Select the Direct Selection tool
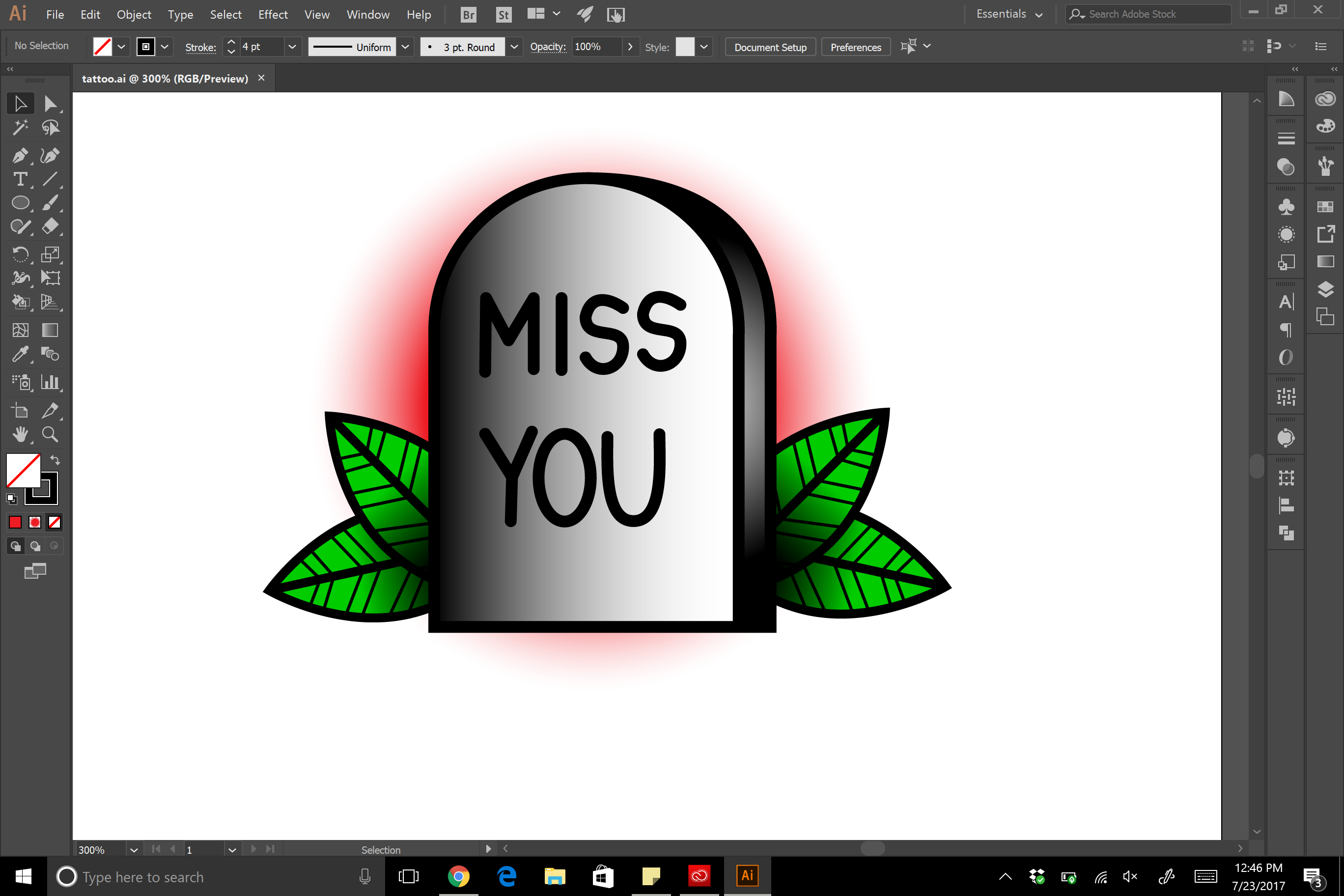The width and height of the screenshot is (1344, 896). click(50, 104)
